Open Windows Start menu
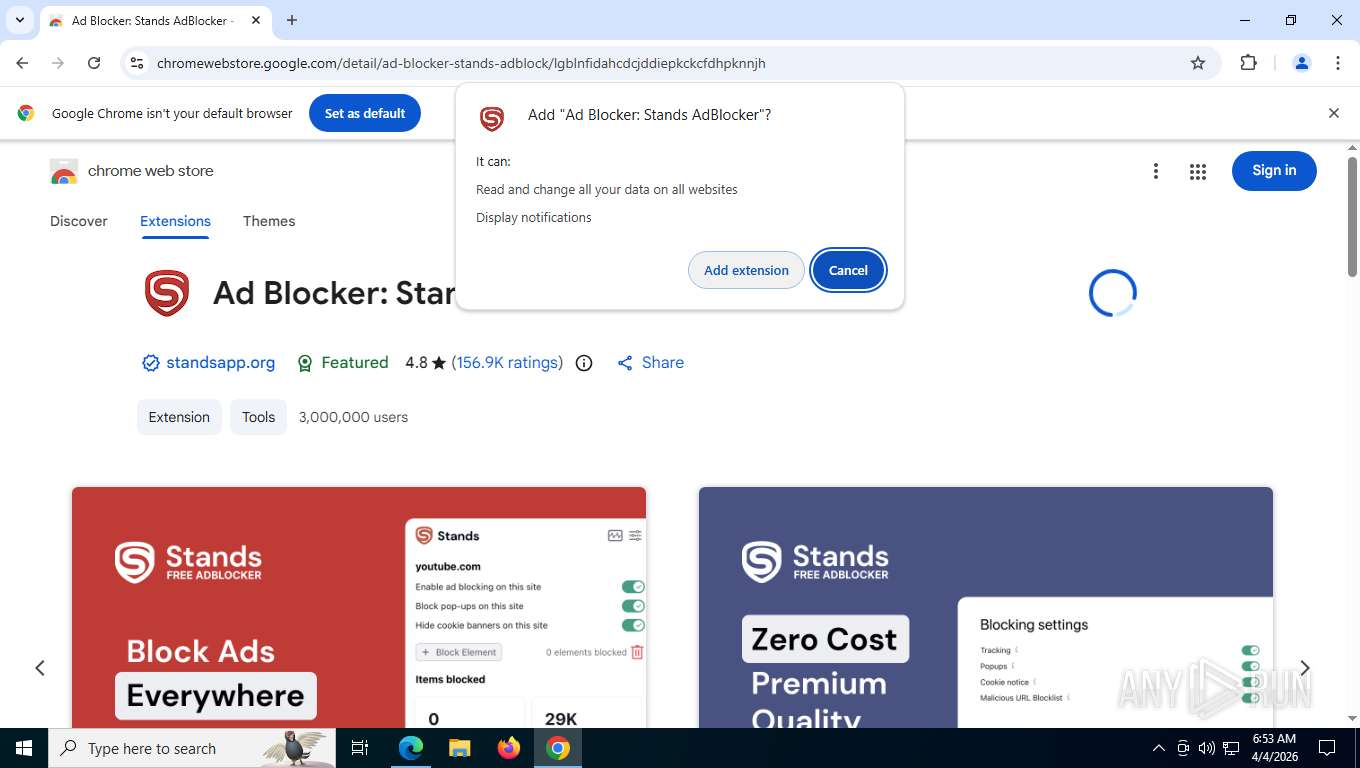Screen dimensions: 1360x768 click(x=24, y=748)
